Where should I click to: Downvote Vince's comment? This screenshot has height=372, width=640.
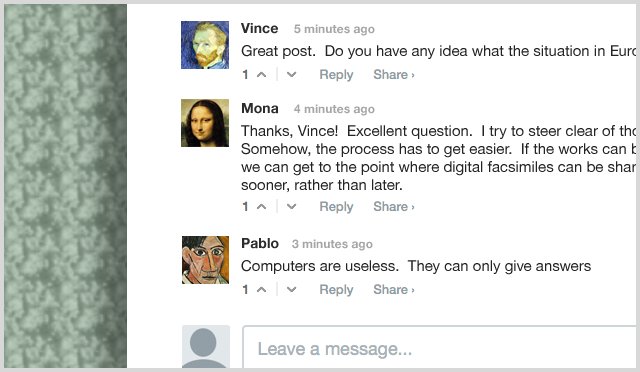[x=291, y=75]
